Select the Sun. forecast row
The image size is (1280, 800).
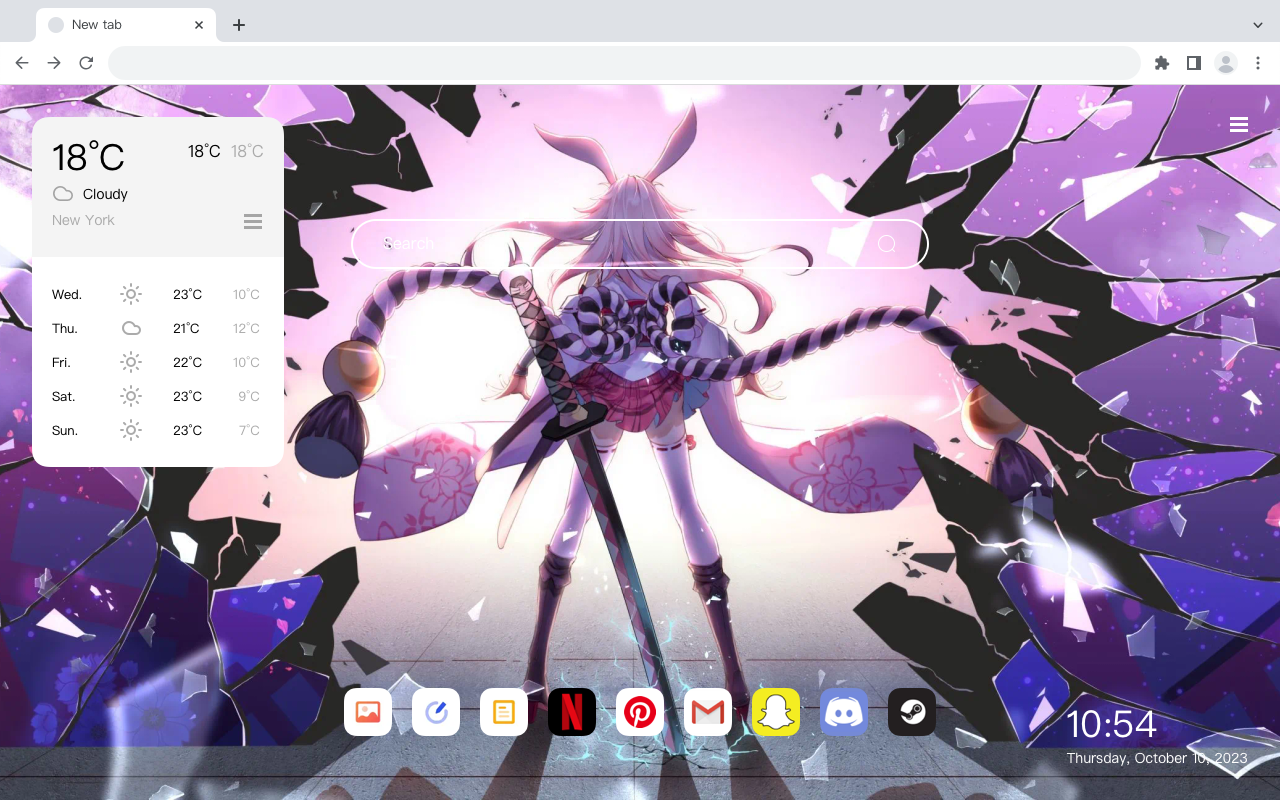tap(158, 430)
